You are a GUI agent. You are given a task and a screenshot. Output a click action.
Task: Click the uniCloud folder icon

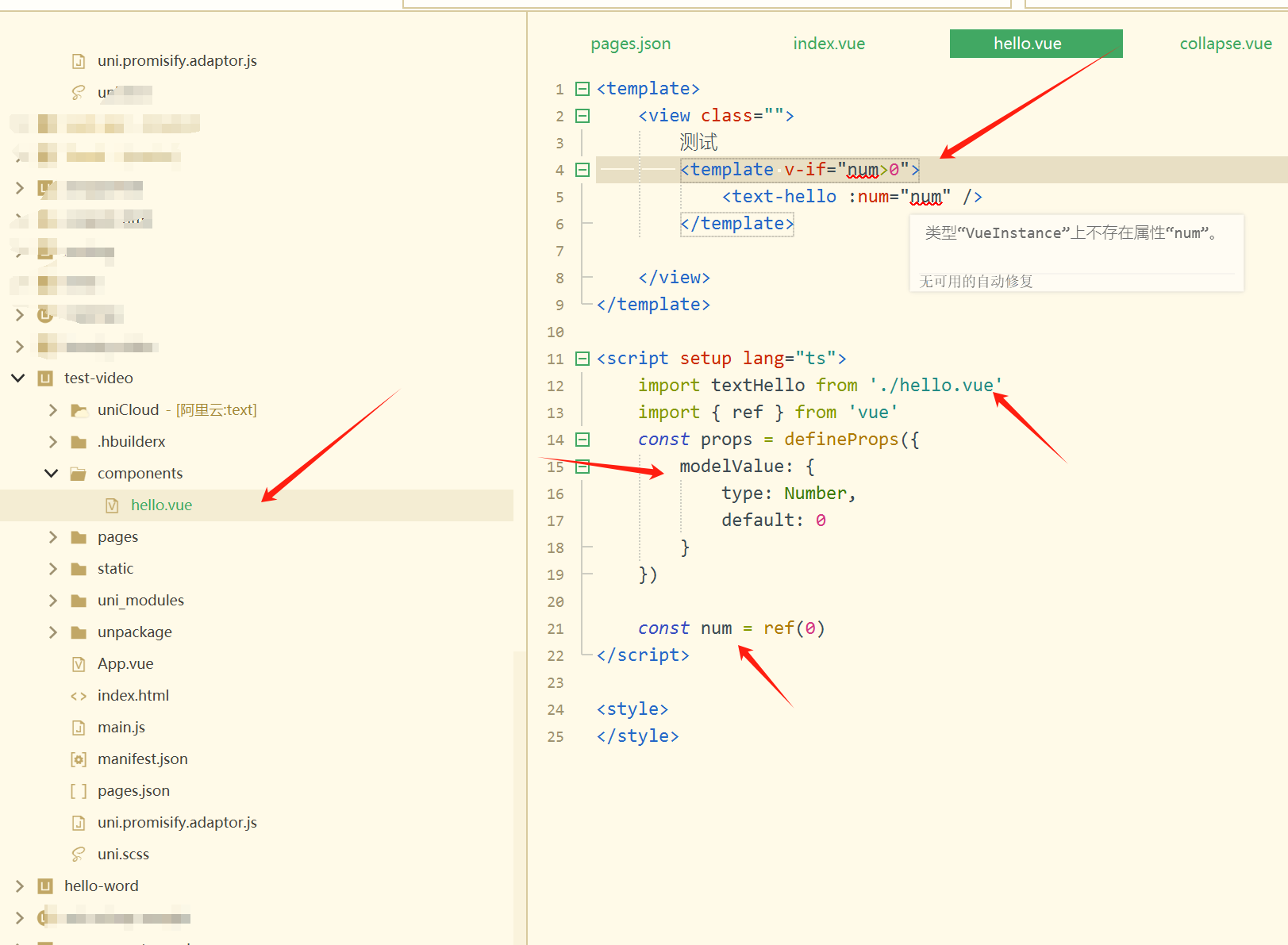[x=79, y=409]
